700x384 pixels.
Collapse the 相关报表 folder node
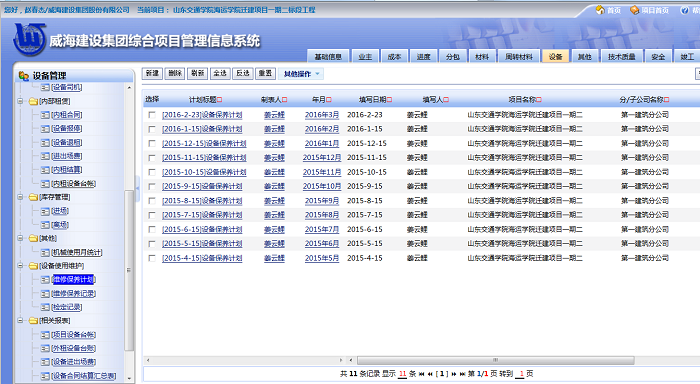[x=20, y=320]
